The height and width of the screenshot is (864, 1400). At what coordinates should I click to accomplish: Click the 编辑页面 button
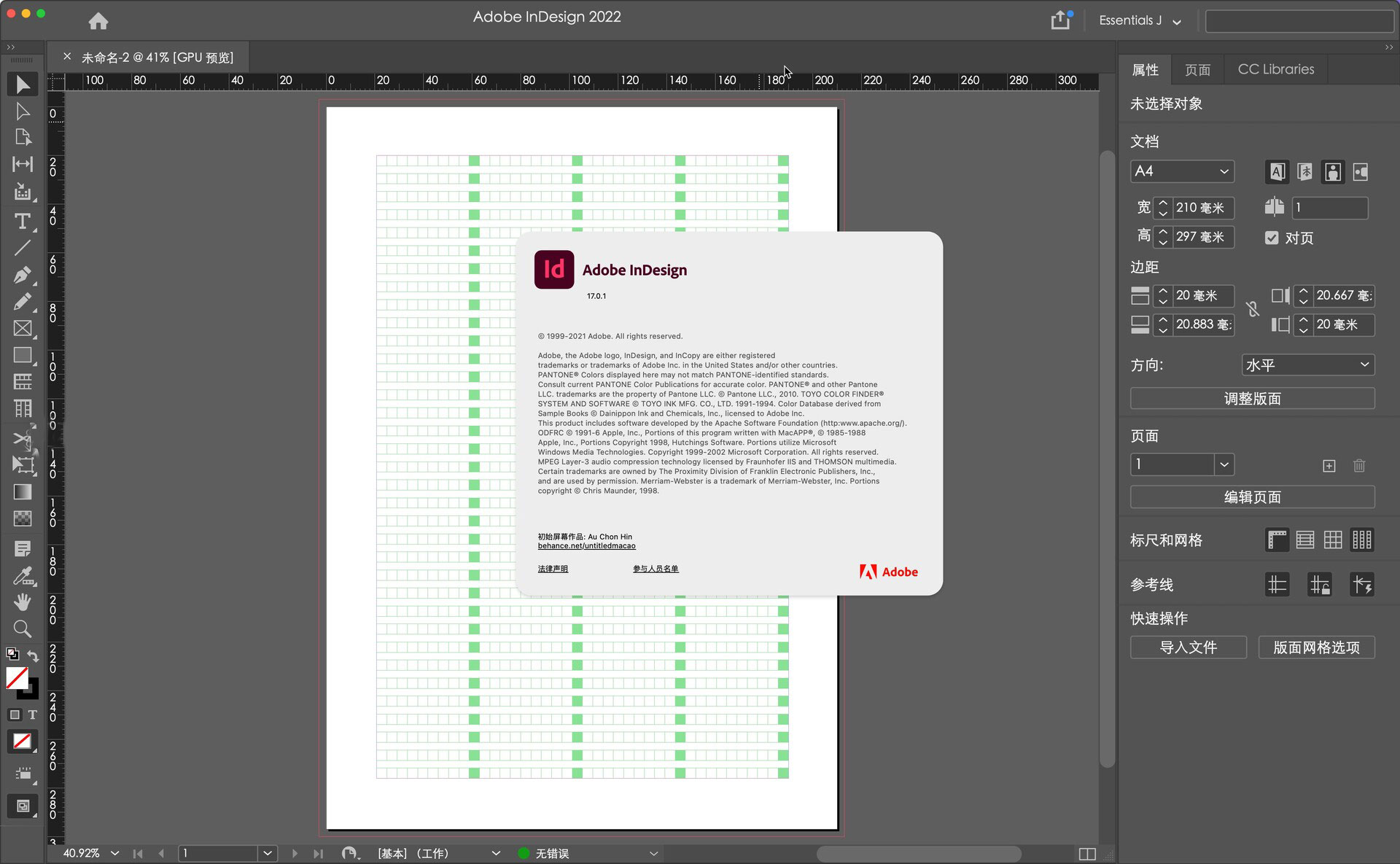[1252, 497]
